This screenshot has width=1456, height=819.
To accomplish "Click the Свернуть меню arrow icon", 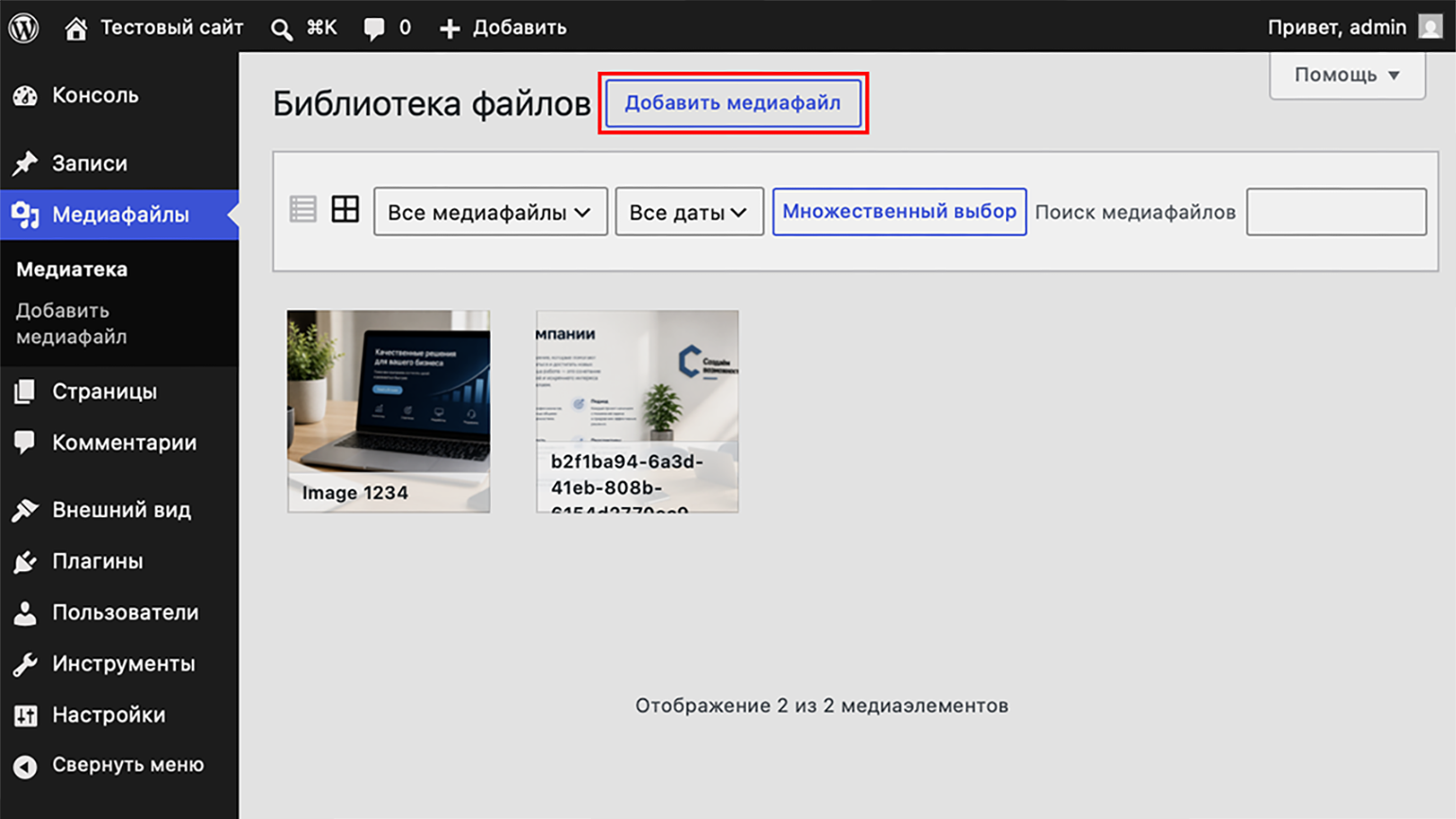I will coord(26,766).
